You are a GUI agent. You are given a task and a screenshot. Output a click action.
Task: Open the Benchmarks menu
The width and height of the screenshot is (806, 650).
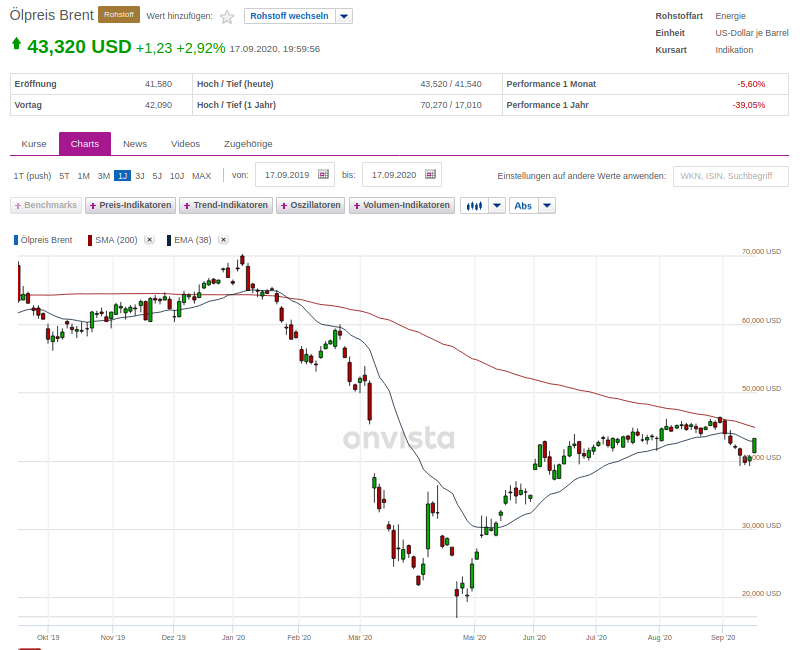46,205
